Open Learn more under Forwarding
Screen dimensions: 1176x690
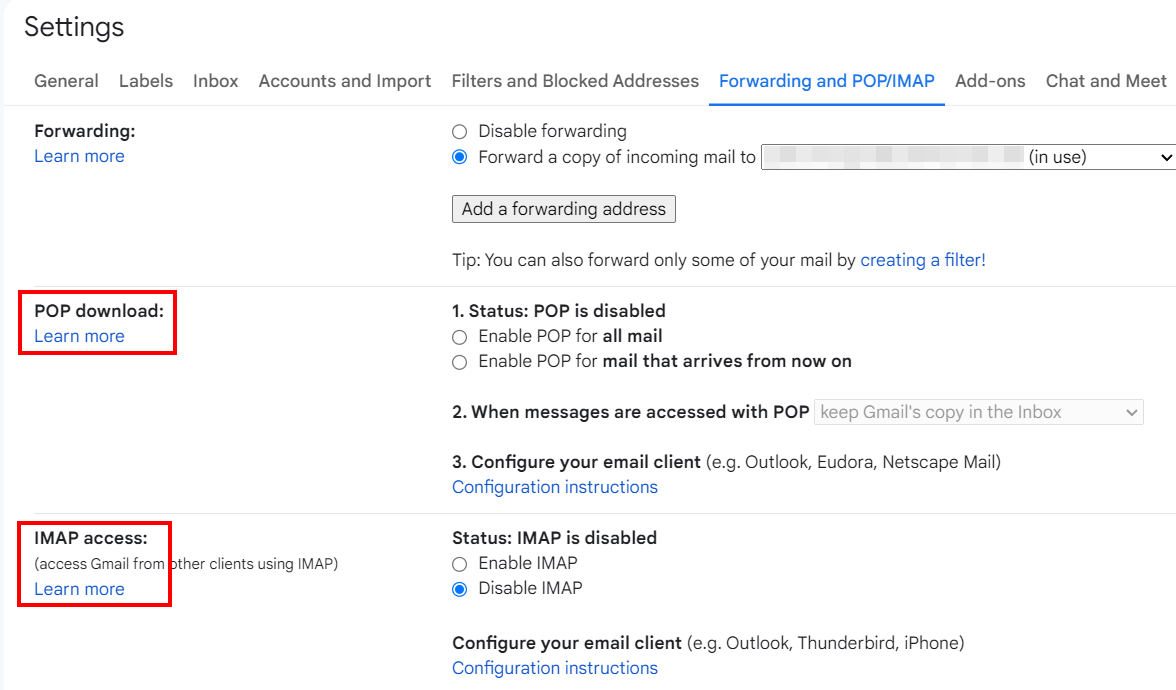pos(80,156)
